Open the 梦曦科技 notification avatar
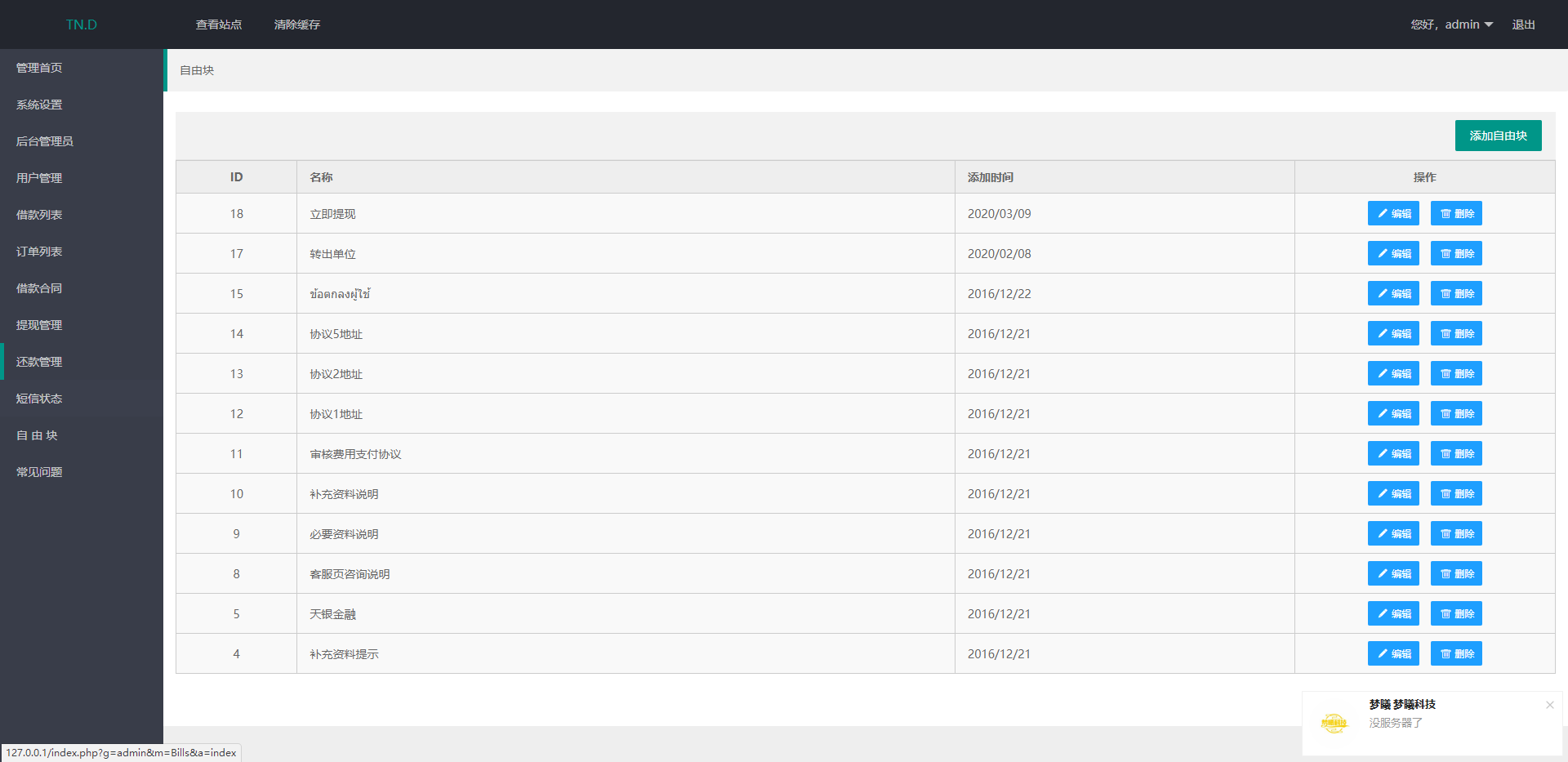 click(x=1334, y=723)
